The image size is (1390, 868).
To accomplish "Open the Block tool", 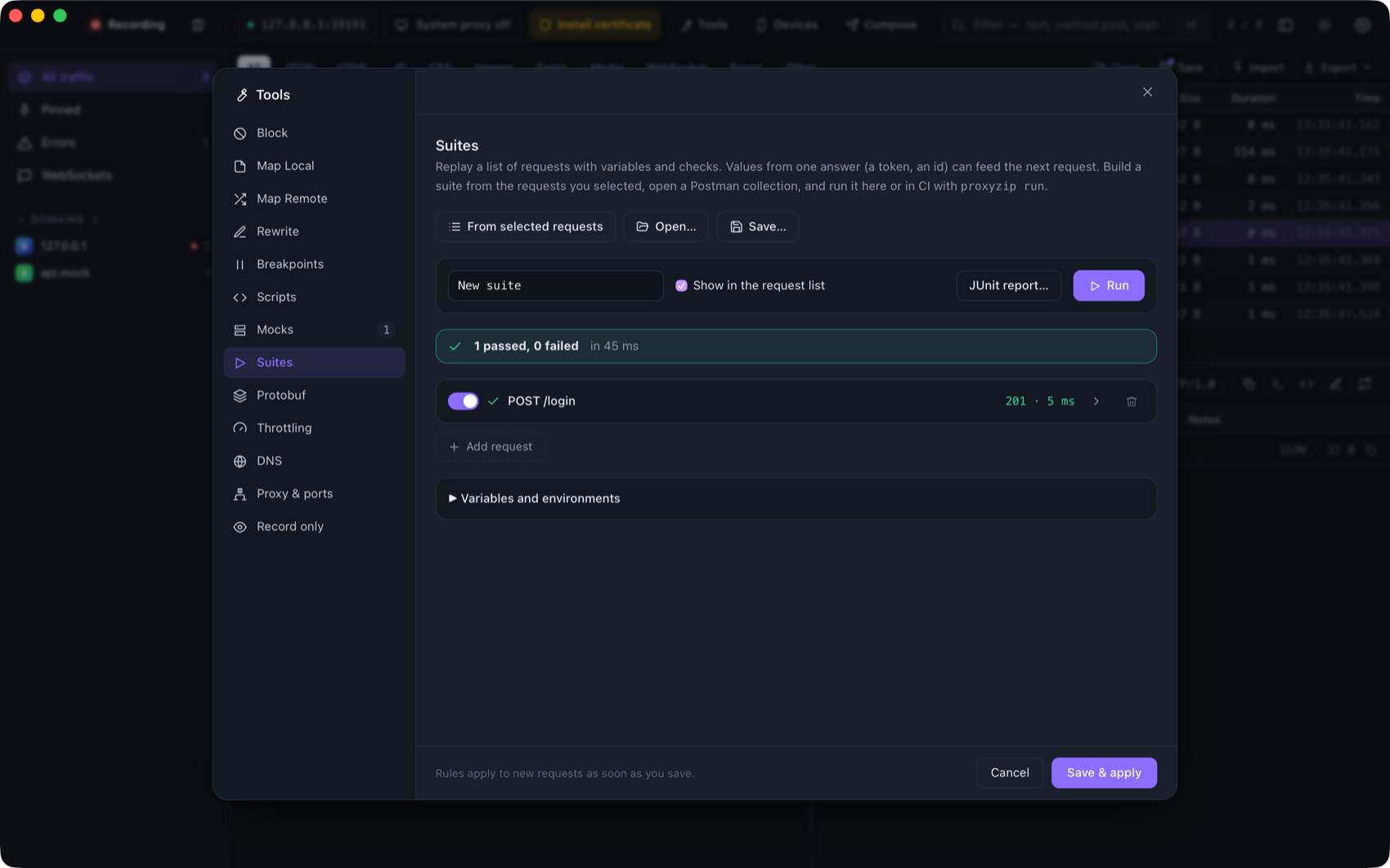I will click(x=313, y=132).
